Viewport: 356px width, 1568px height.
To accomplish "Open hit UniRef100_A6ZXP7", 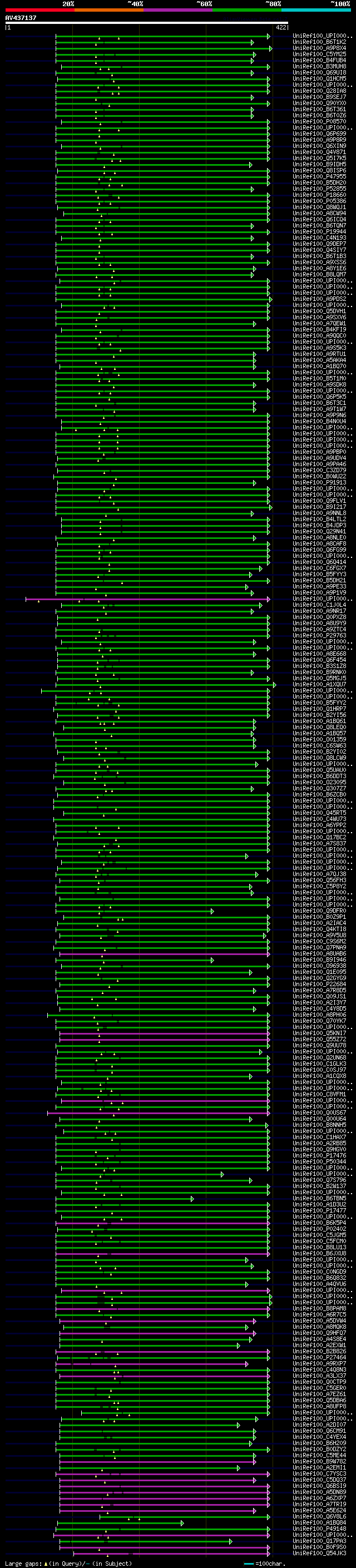I will click(319, 1498).
